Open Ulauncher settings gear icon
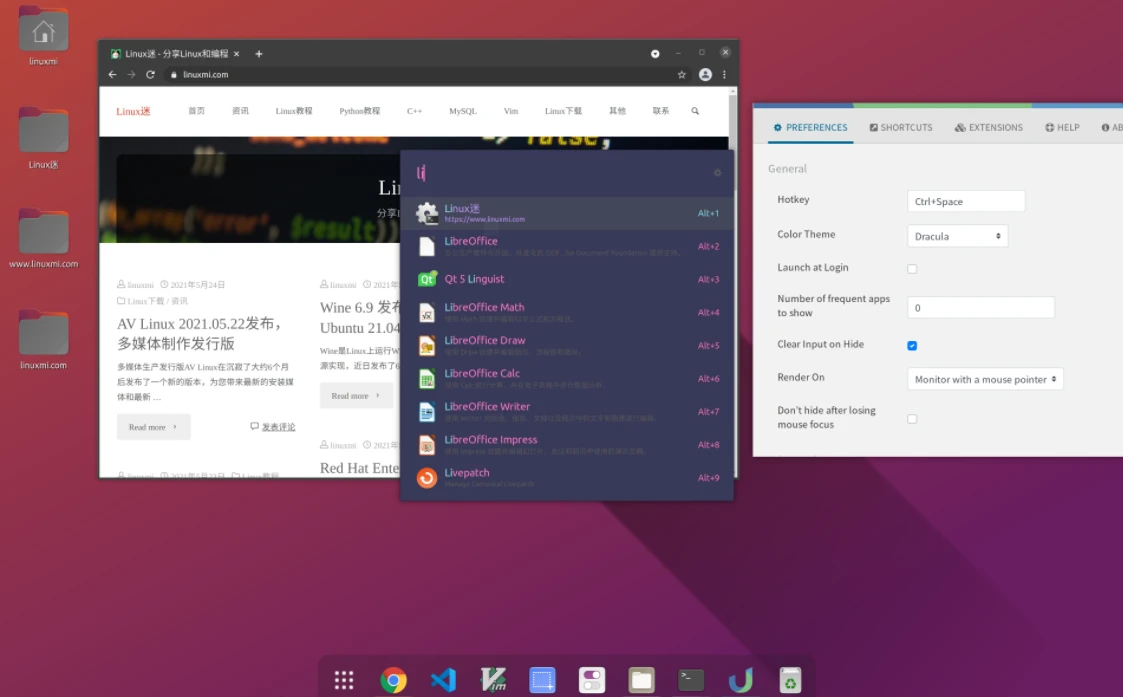This screenshot has width=1123, height=697. click(718, 172)
